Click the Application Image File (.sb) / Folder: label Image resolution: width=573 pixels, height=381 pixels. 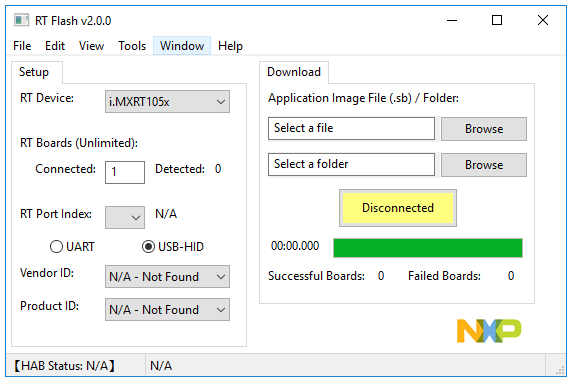click(x=363, y=98)
